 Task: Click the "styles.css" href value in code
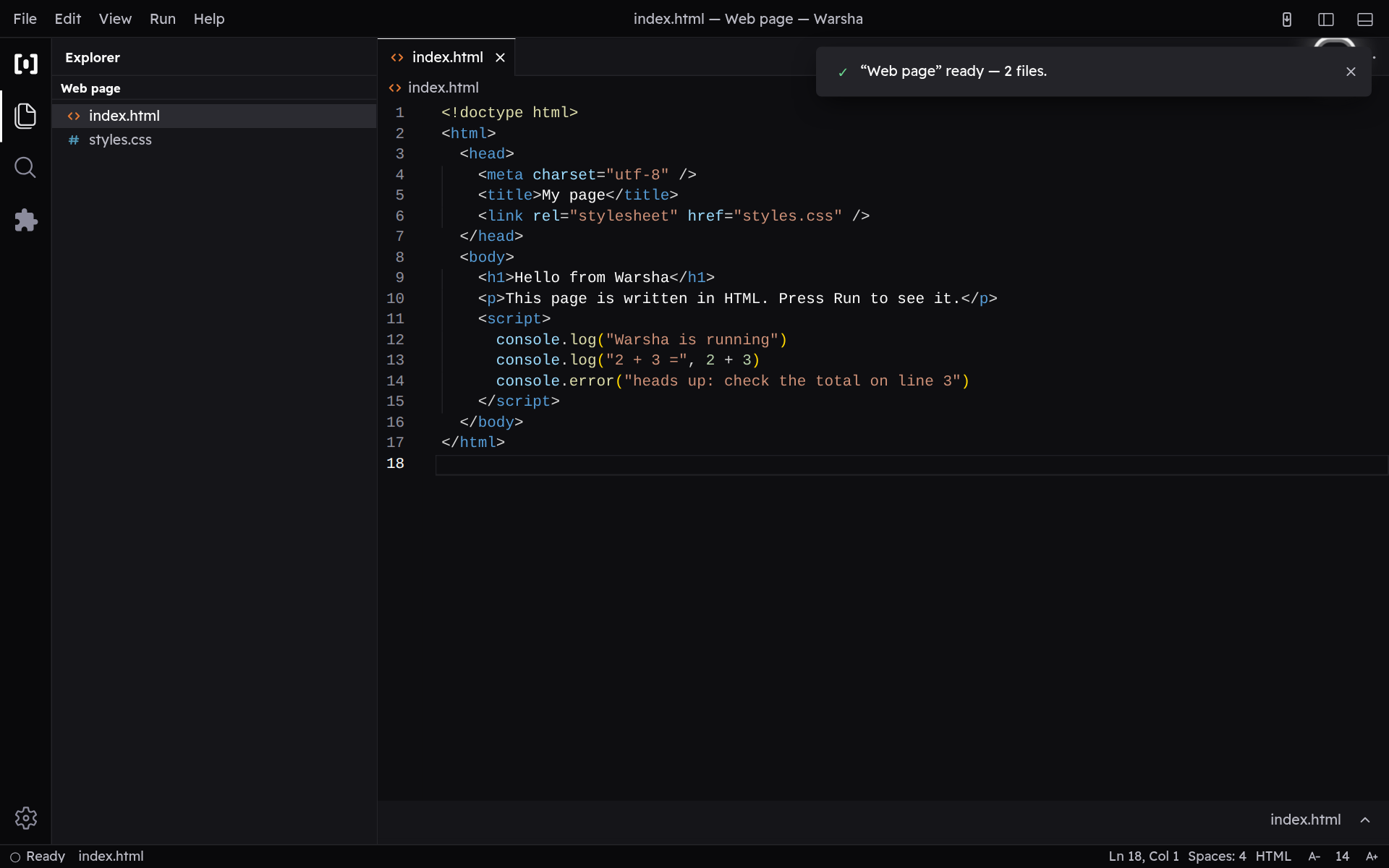(x=788, y=216)
